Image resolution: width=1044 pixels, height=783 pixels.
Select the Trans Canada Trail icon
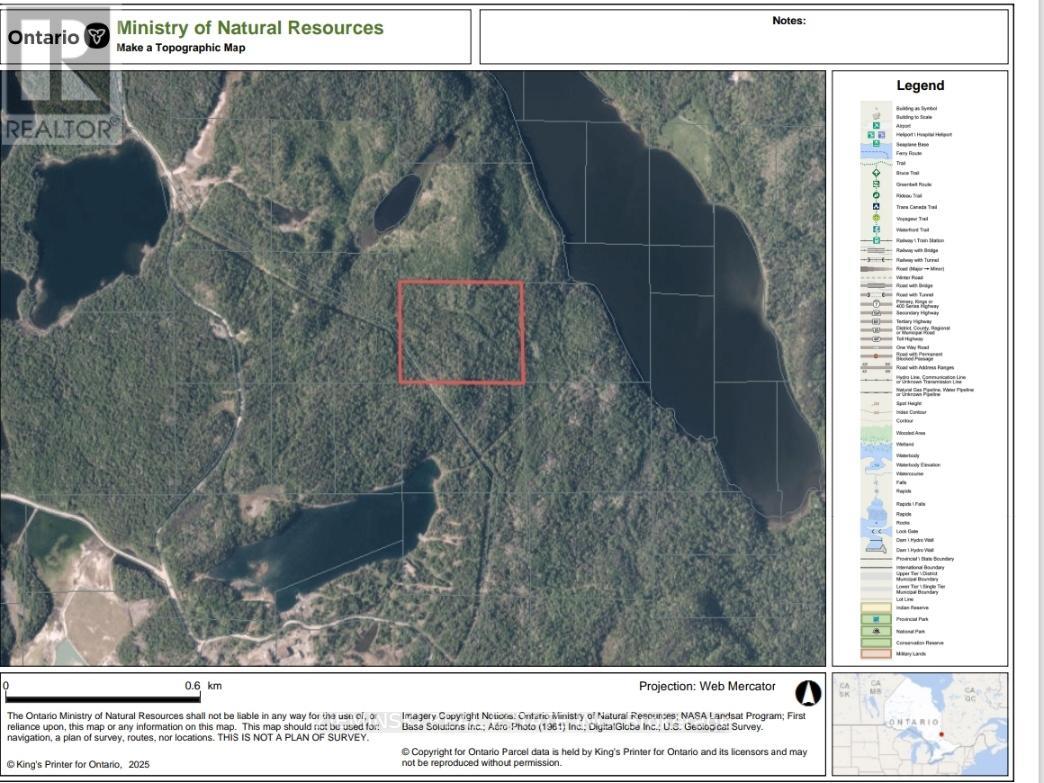(876, 207)
